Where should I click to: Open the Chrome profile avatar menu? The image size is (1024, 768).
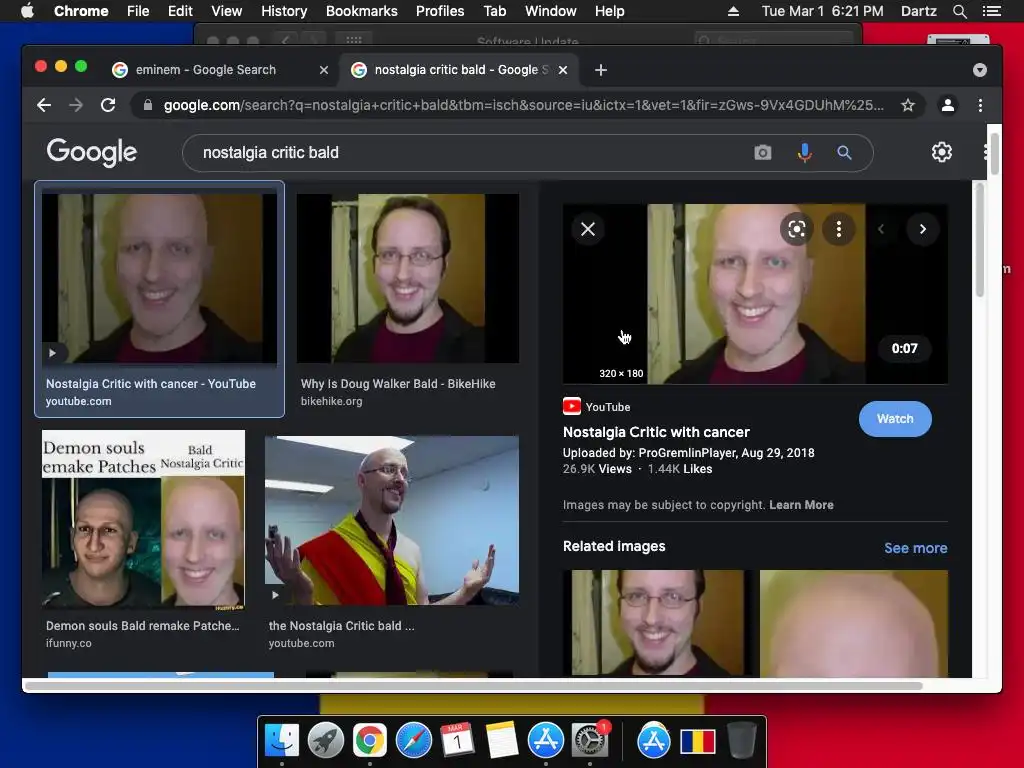pyautogui.click(x=948, y=105)
